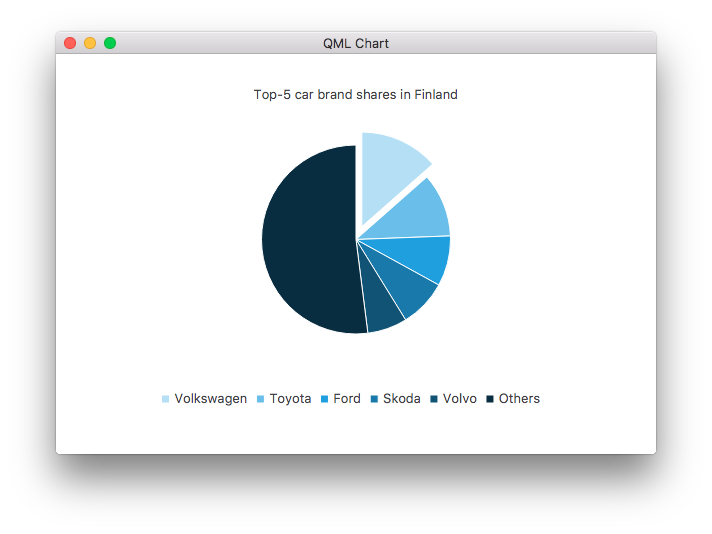
Task: Click the QML Chart title bar text
Action: 356,43
